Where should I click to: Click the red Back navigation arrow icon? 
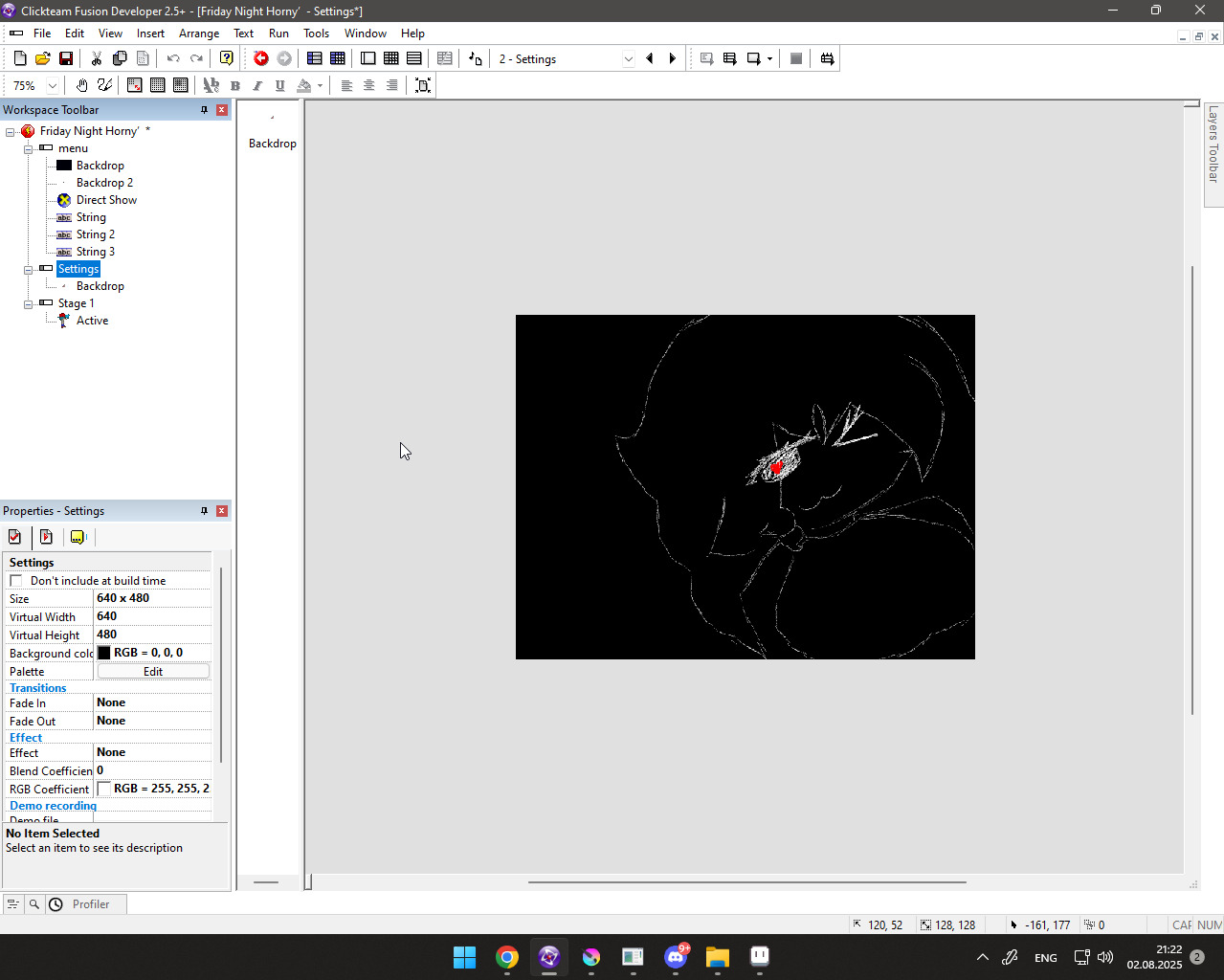click(x=260, y=58)
